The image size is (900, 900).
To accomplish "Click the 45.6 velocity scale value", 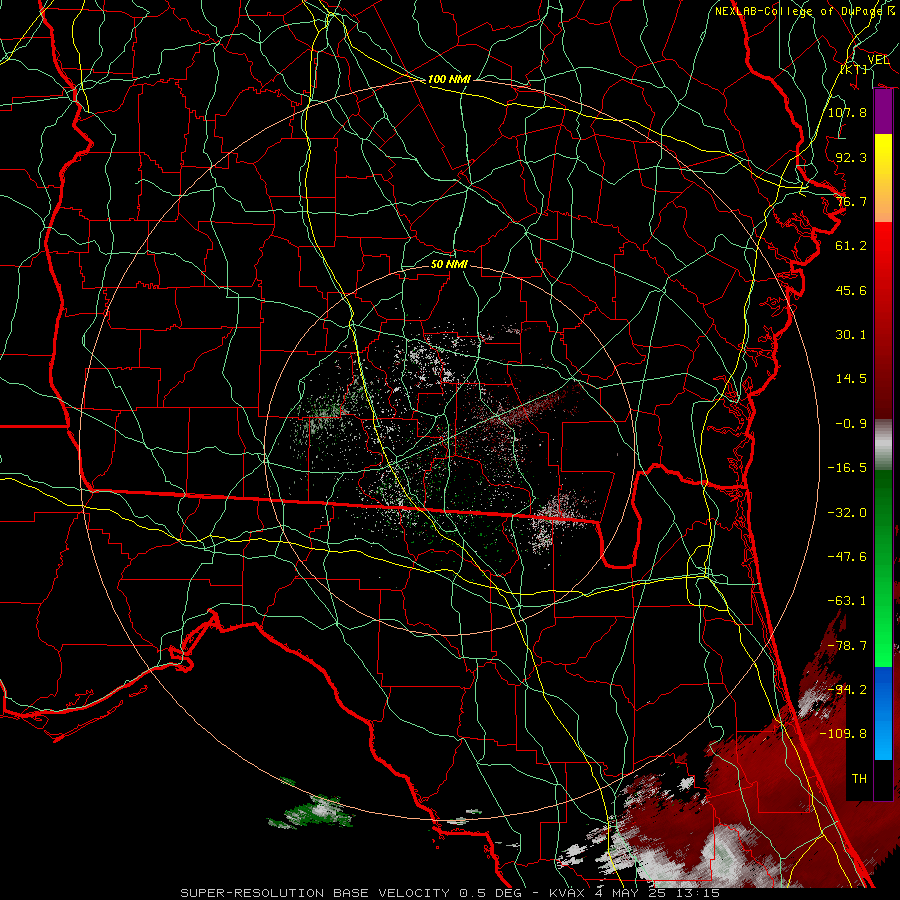I will click(851, 290).
